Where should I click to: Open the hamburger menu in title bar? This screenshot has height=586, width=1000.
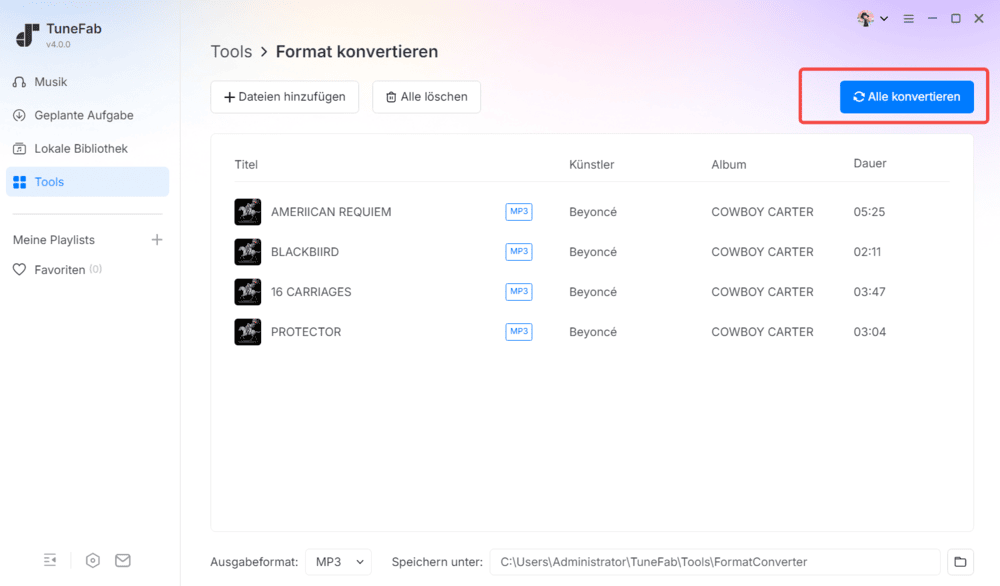coord(909,19)
